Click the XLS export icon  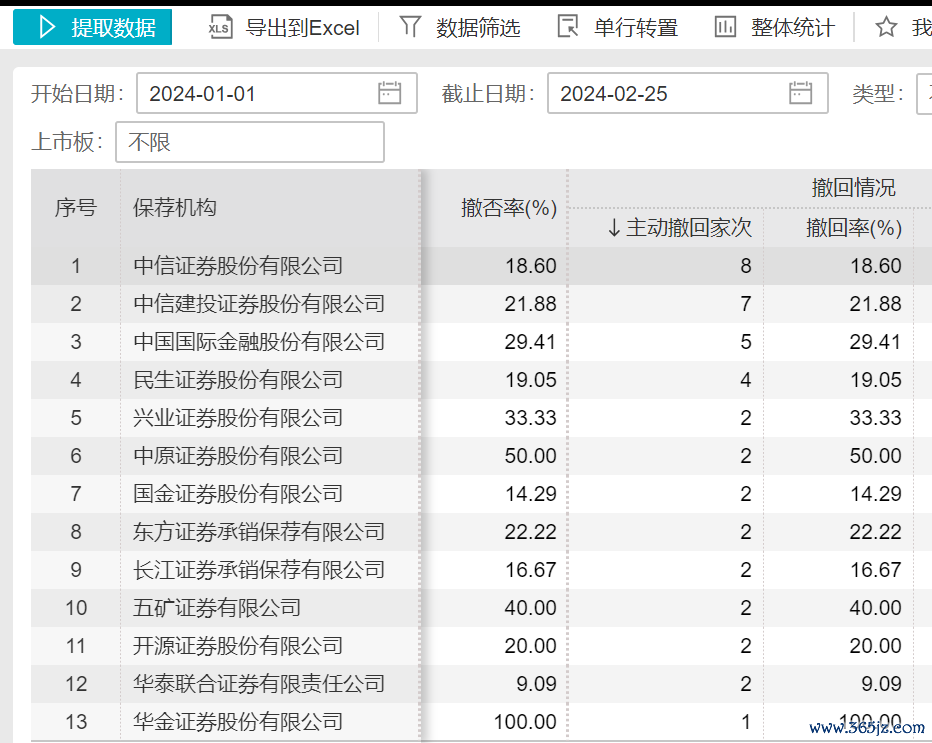click(x=220, y=27)
